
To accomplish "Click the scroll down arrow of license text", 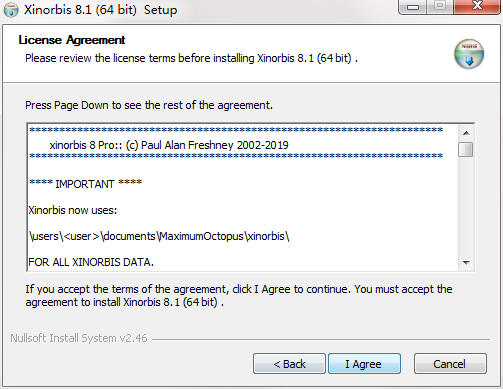I will click(466, 263).
